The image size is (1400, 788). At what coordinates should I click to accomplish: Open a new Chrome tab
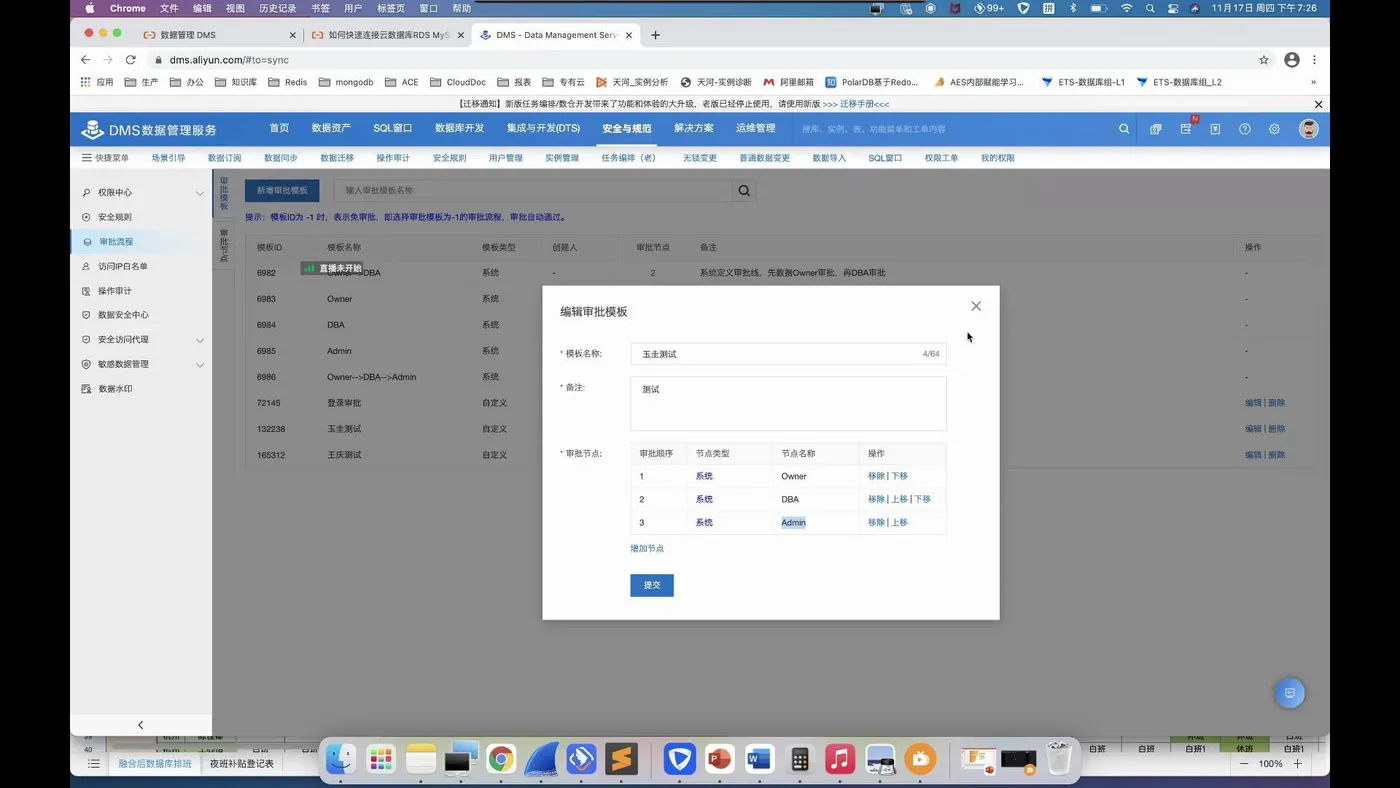[x=655, y=35]
